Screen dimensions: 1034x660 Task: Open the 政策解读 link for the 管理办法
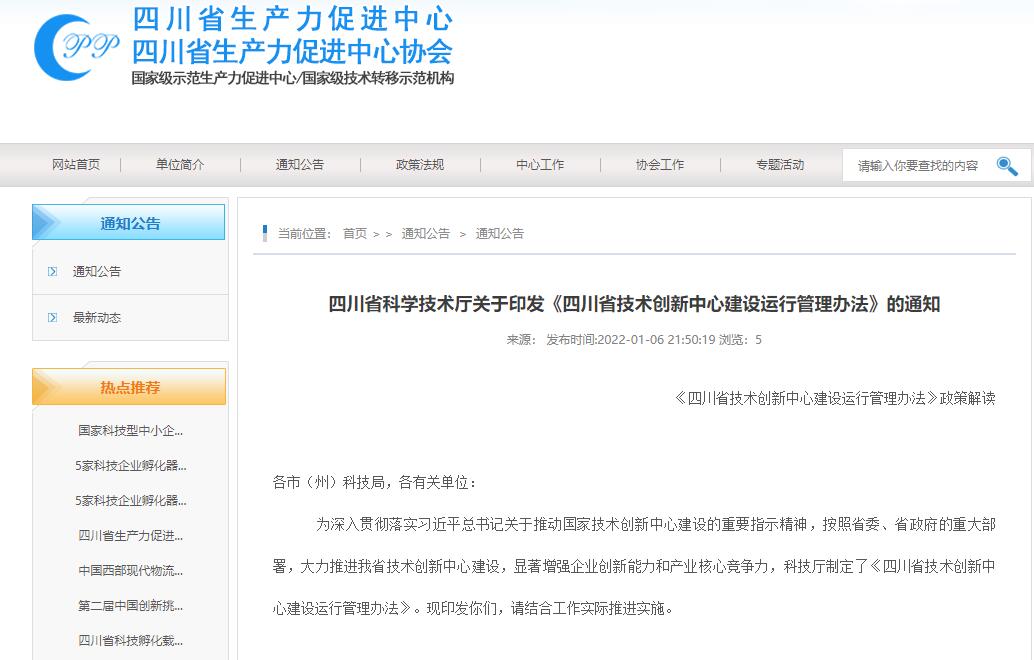coord(835,398)
